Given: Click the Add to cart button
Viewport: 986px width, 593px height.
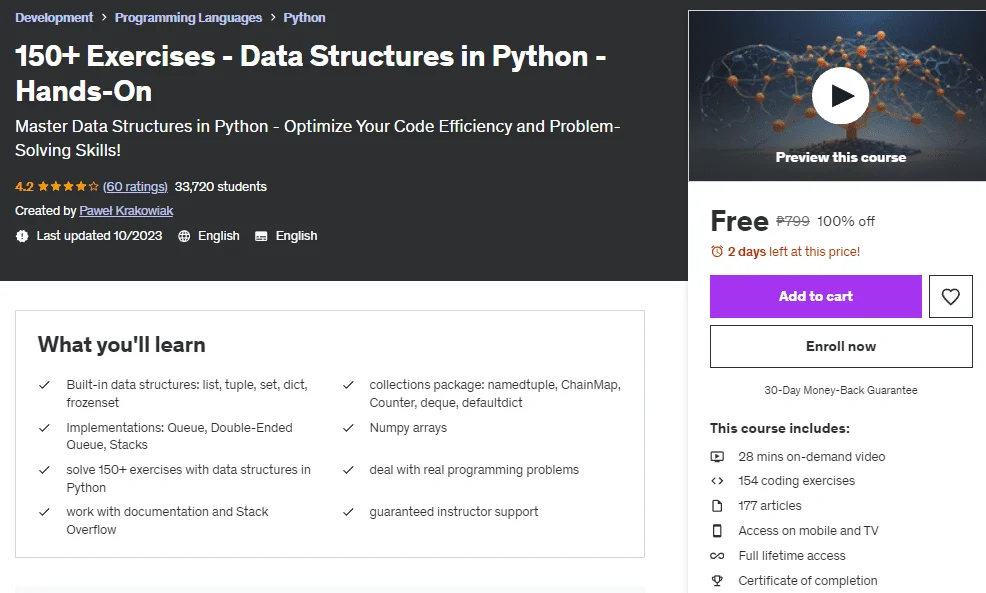Looking at the screenshot, I should coord(816,296).
